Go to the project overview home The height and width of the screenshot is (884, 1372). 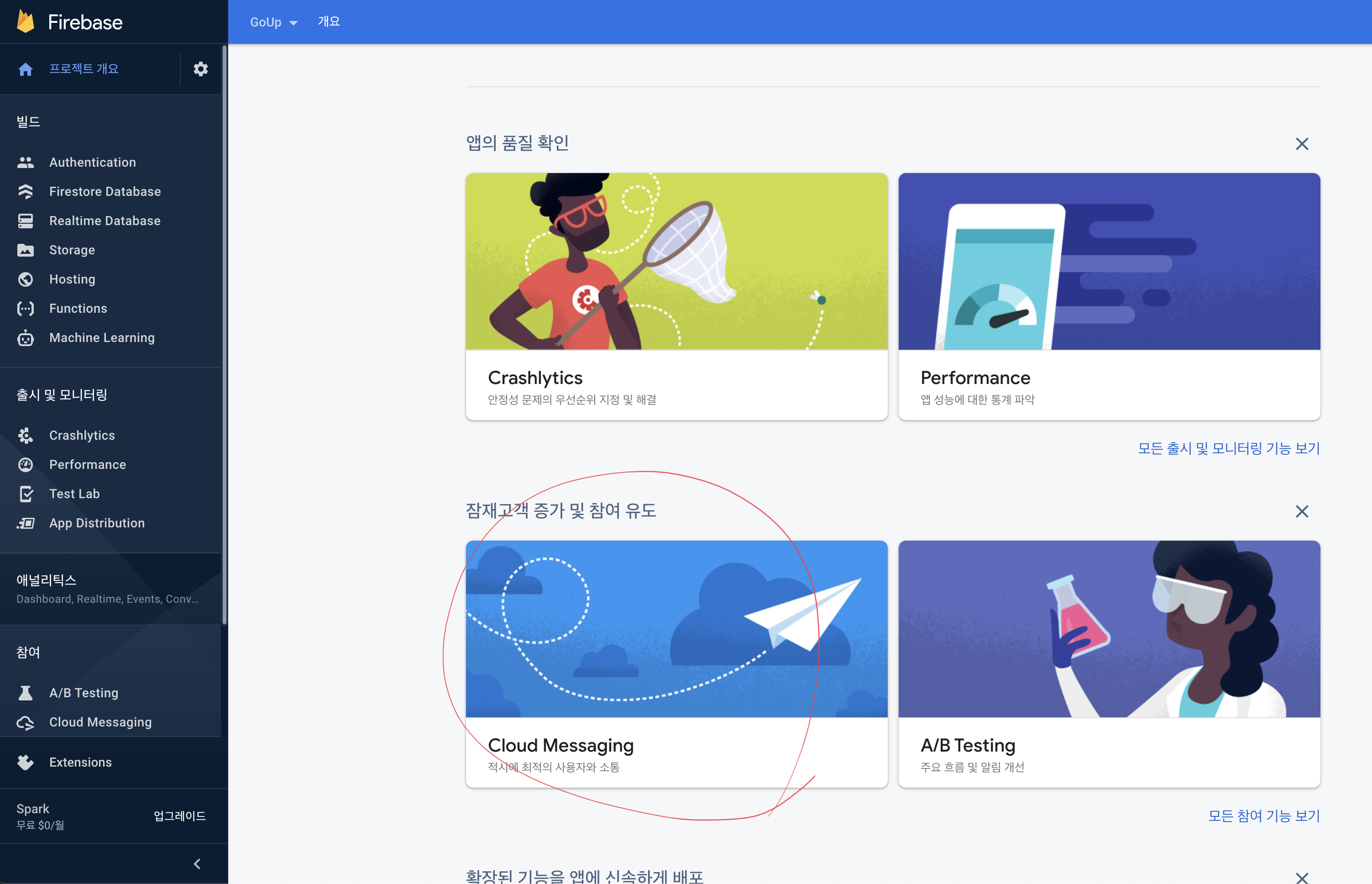pyautogui.click(x=83, y=69)
